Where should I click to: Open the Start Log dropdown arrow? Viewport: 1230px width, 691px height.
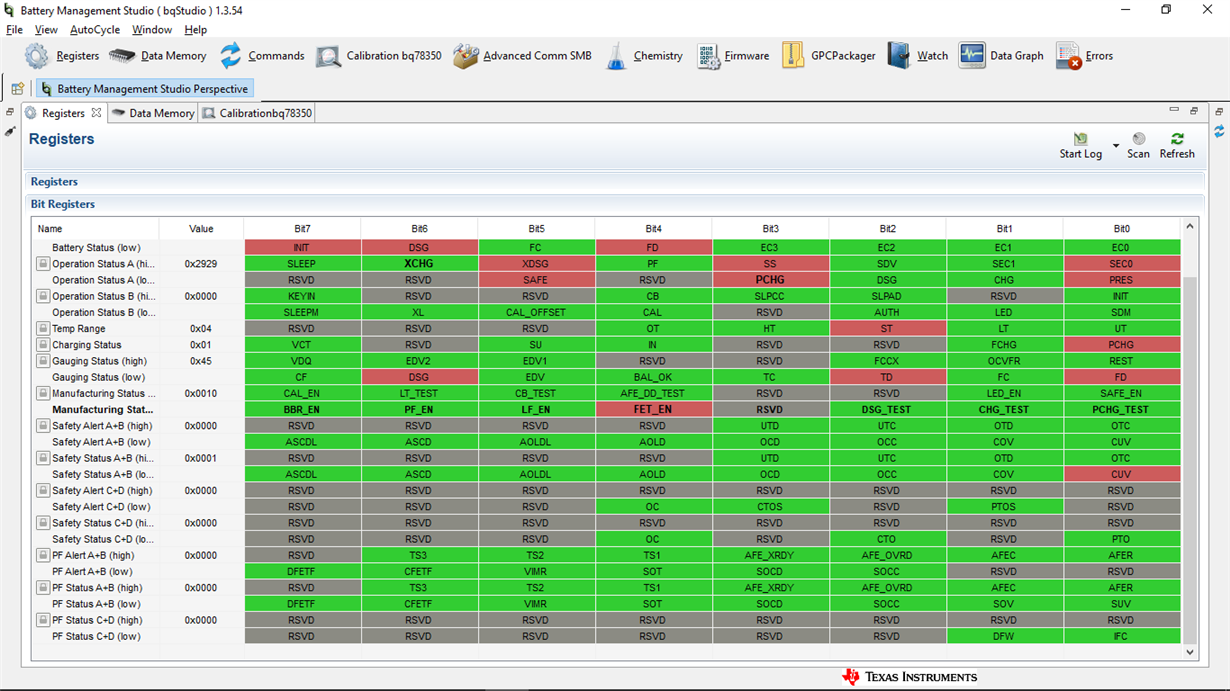pos(1116,146)
